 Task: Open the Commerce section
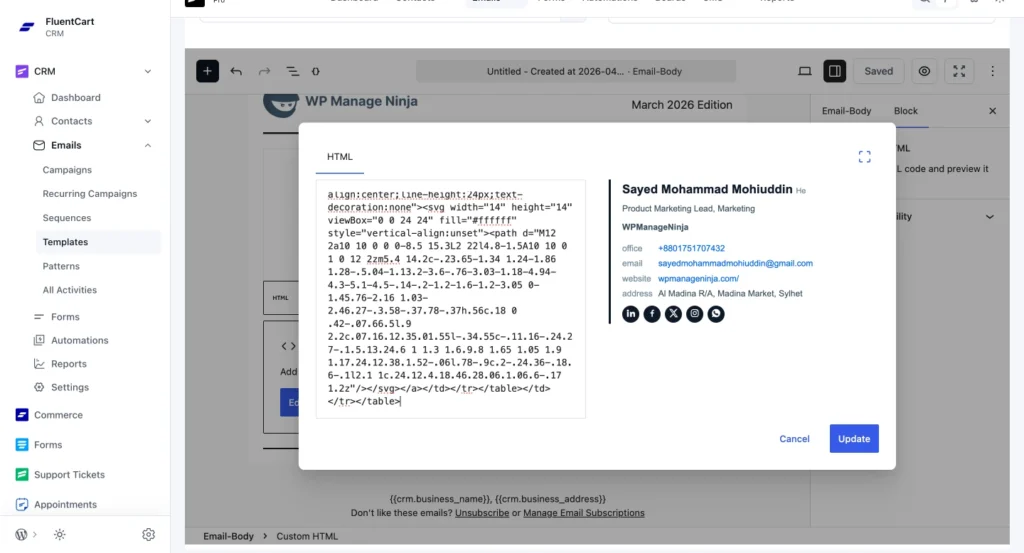tap(58, 415)
